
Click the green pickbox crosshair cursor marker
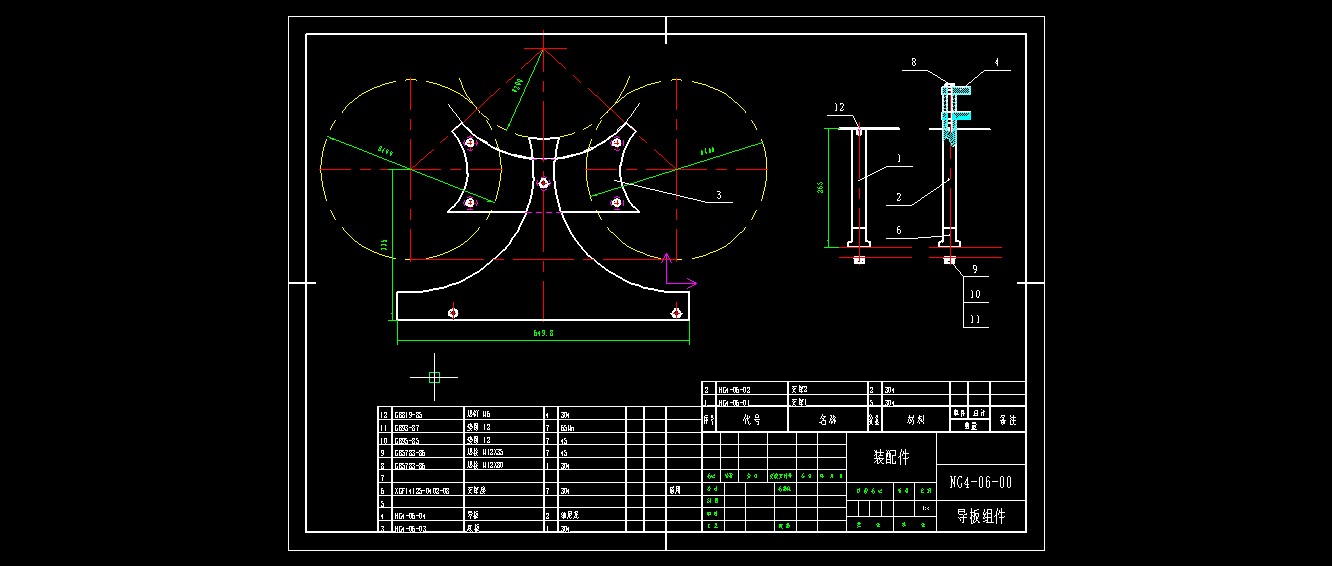coord(434,377)
